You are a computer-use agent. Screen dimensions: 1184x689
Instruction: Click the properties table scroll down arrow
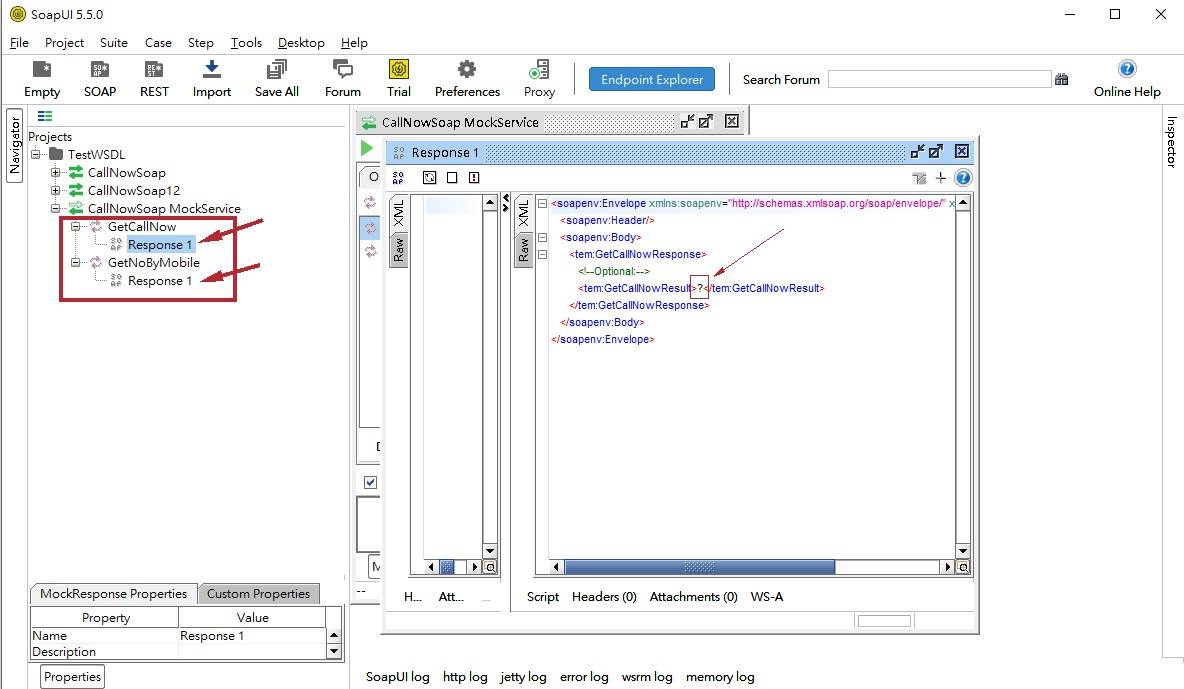pos(334,651)
